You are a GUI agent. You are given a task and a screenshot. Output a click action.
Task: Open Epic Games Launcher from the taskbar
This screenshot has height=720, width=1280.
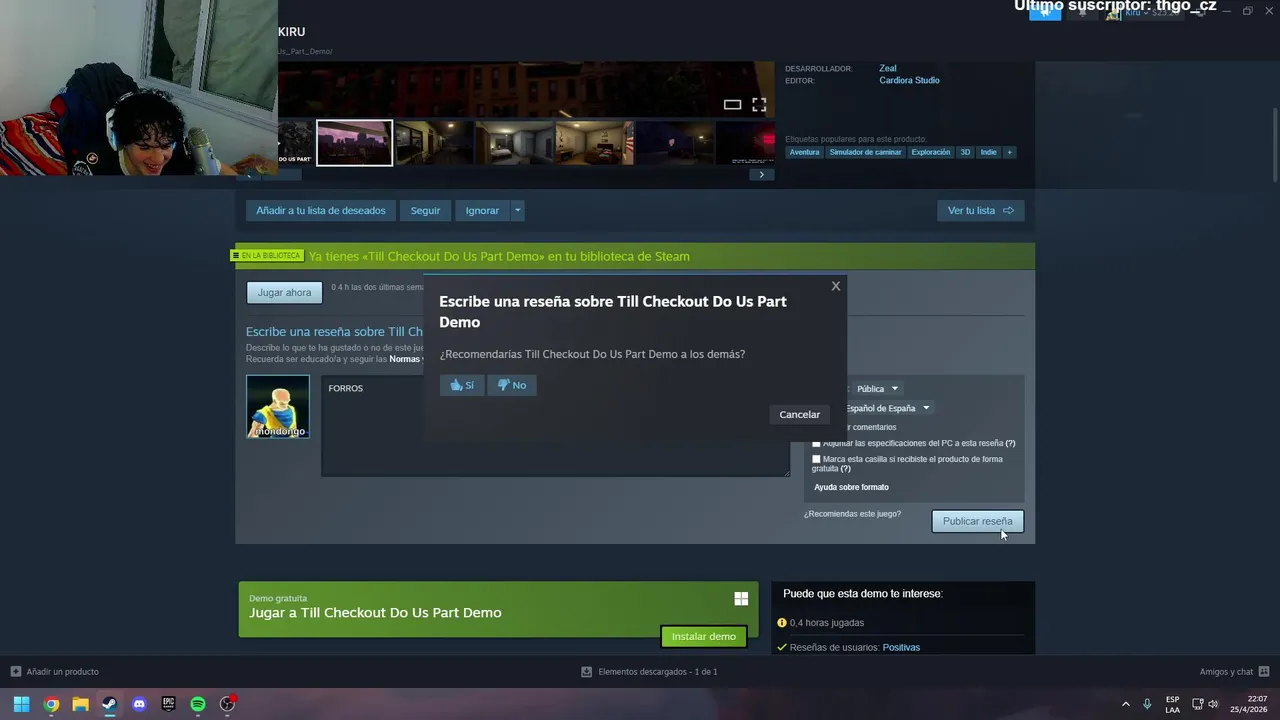click(x=168, y=704)
